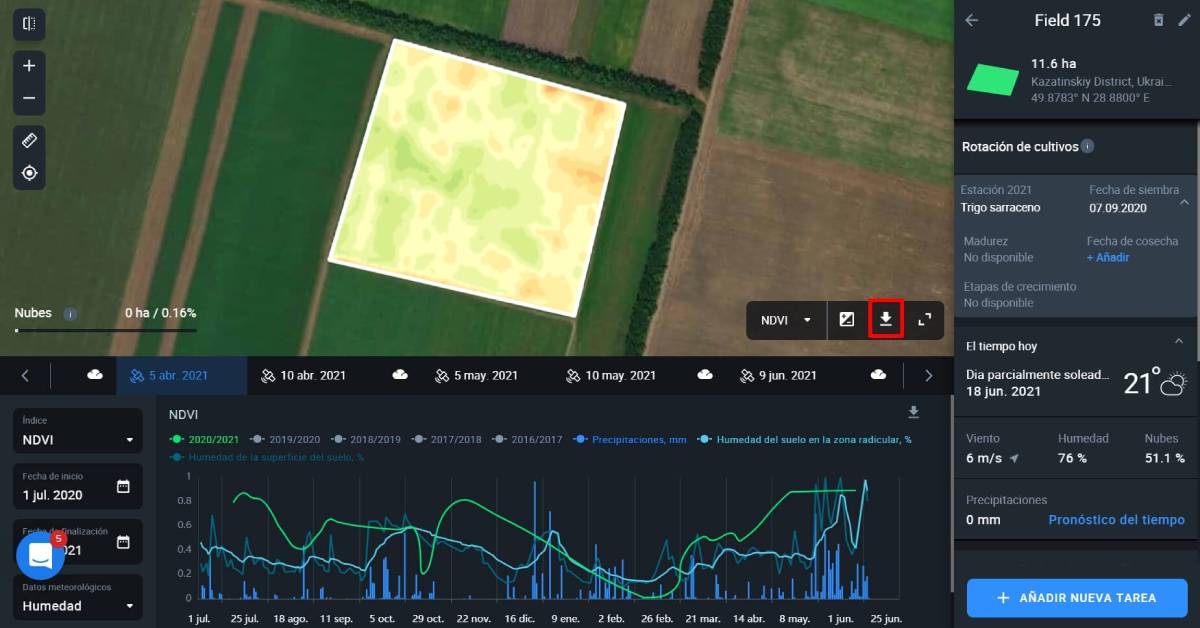Delete Field 175 with the trash icon
Screen dimensions: 1200x628
point(1160,20)
